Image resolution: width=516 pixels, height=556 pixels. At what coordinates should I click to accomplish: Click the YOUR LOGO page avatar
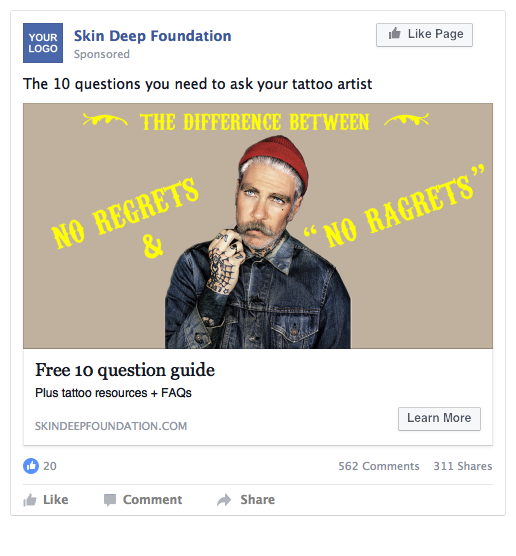(43, 43)
